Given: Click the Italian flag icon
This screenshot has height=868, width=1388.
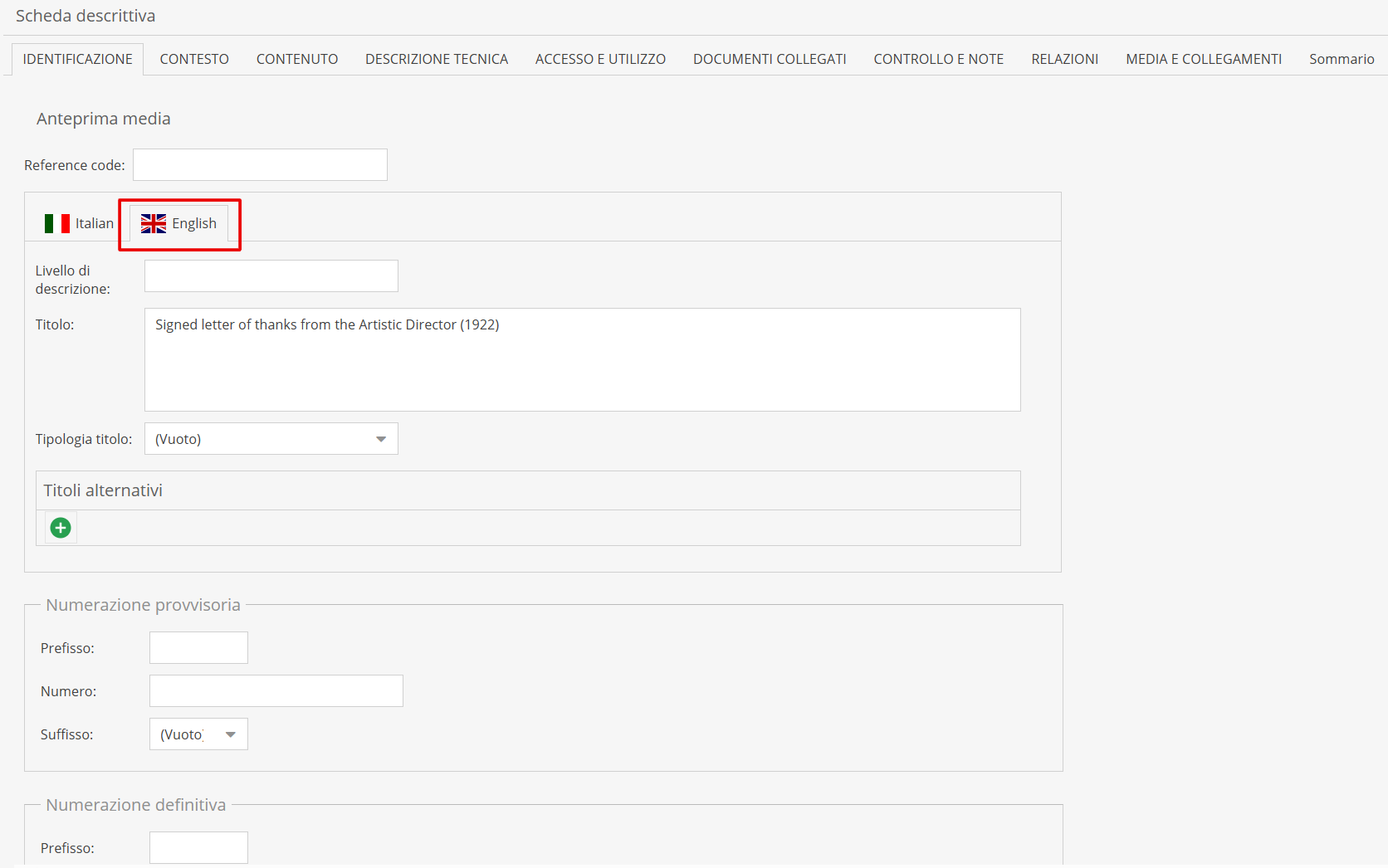Looking at the screenshot, I should point(57,224).
